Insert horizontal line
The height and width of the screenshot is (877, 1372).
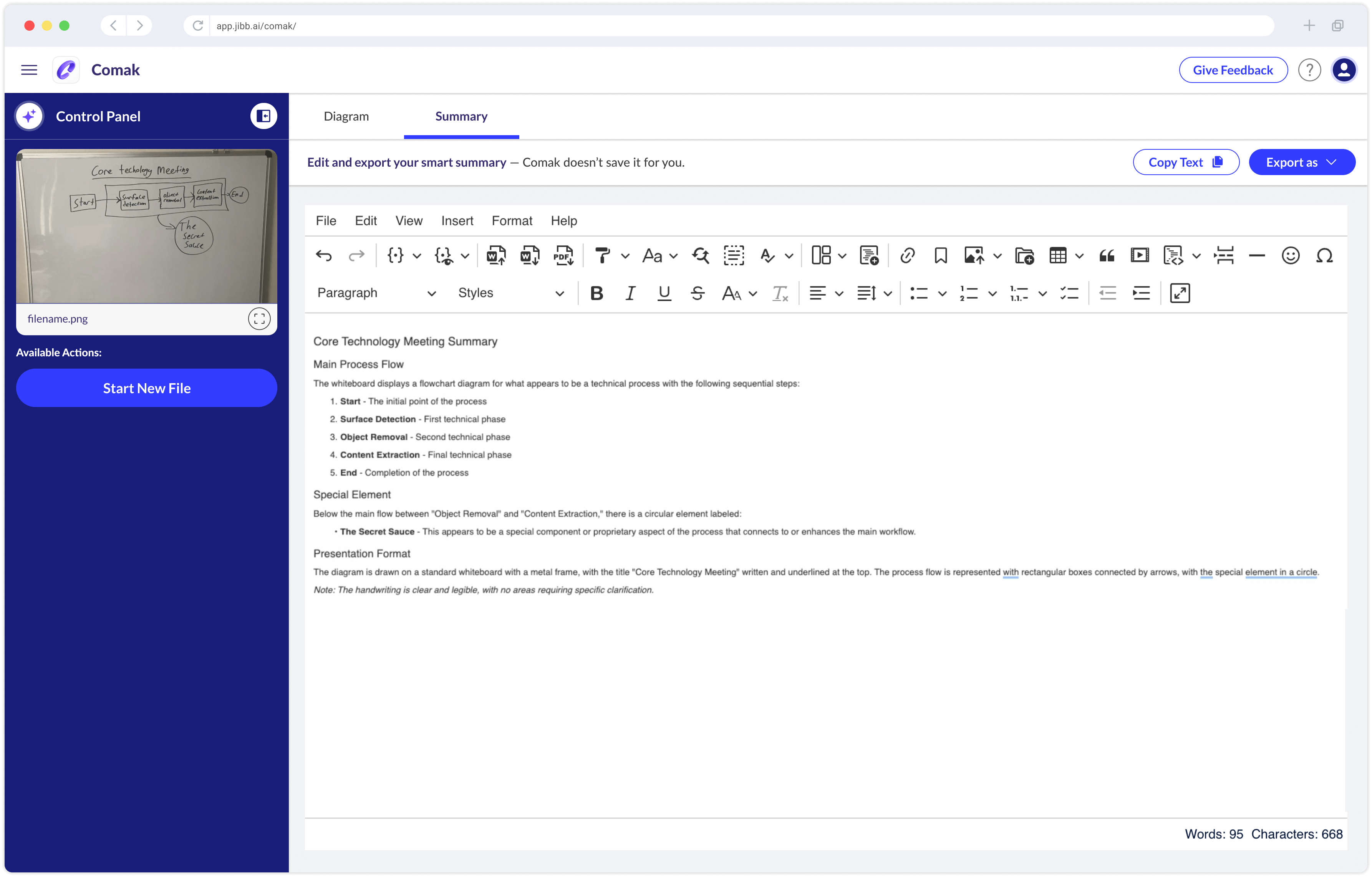pos(1256,256)
